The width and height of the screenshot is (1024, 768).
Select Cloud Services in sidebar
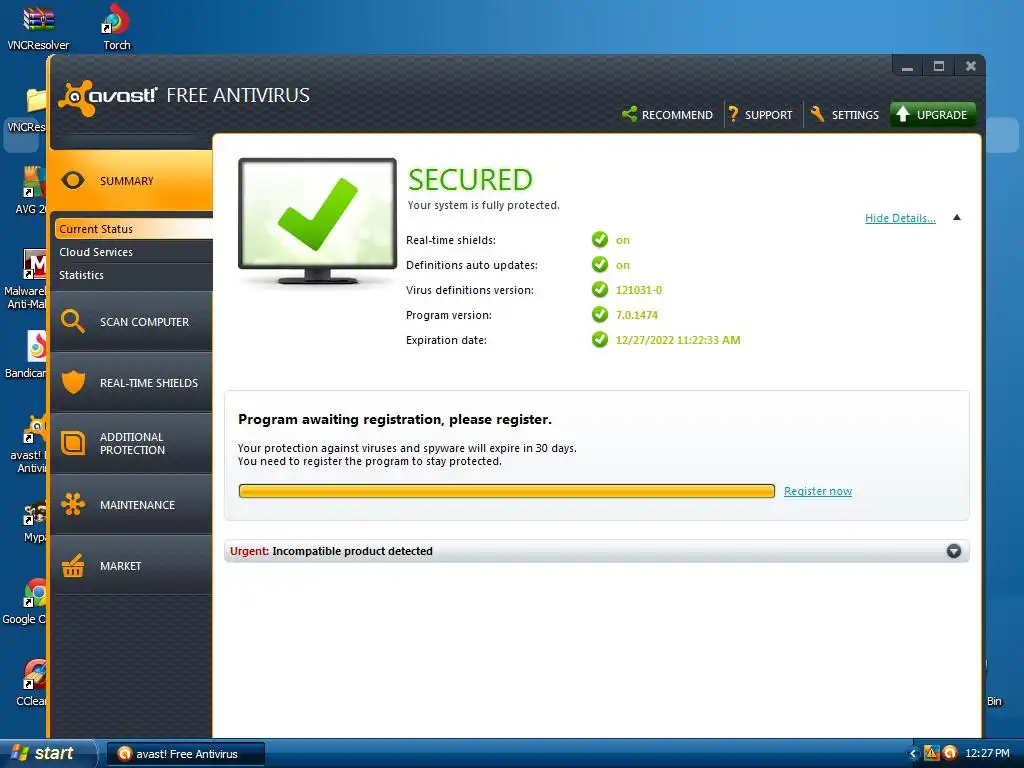click(x=133, y=252)
